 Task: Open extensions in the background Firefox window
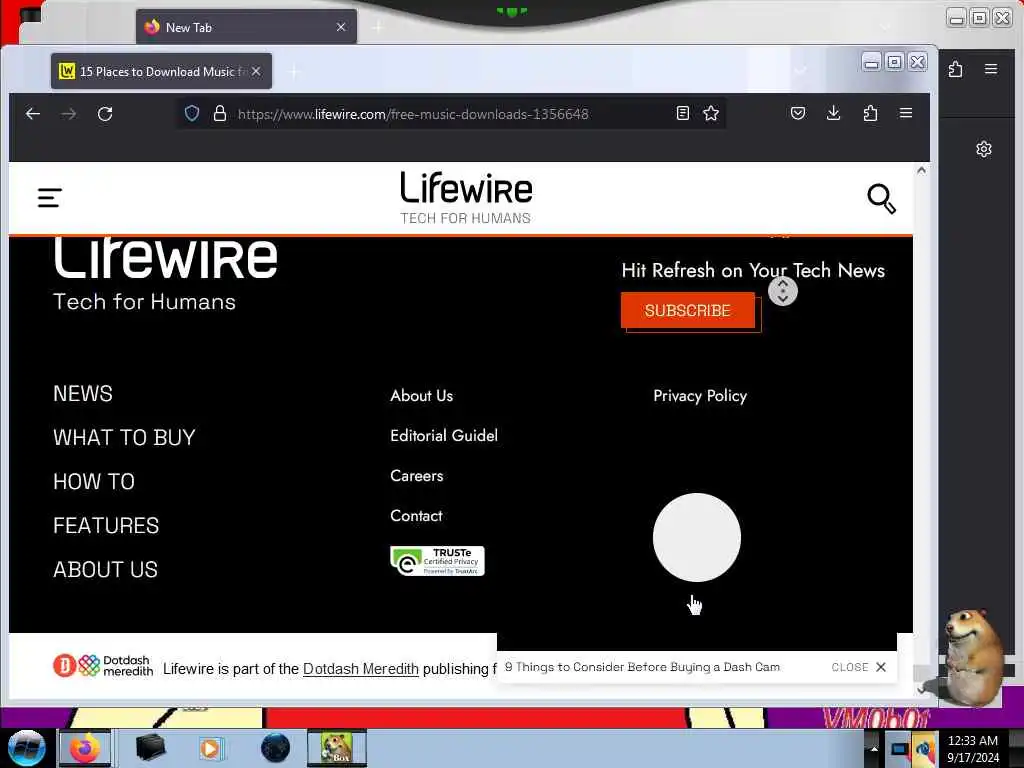pos(955,69)
